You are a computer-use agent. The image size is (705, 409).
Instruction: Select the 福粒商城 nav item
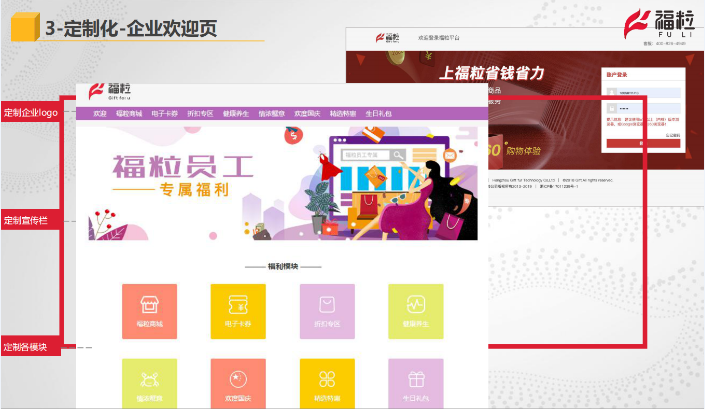129,114
